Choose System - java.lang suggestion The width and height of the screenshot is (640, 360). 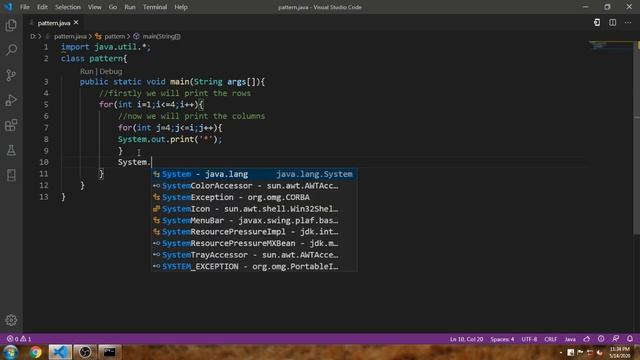pyautogui.click(x=254, y=174)
